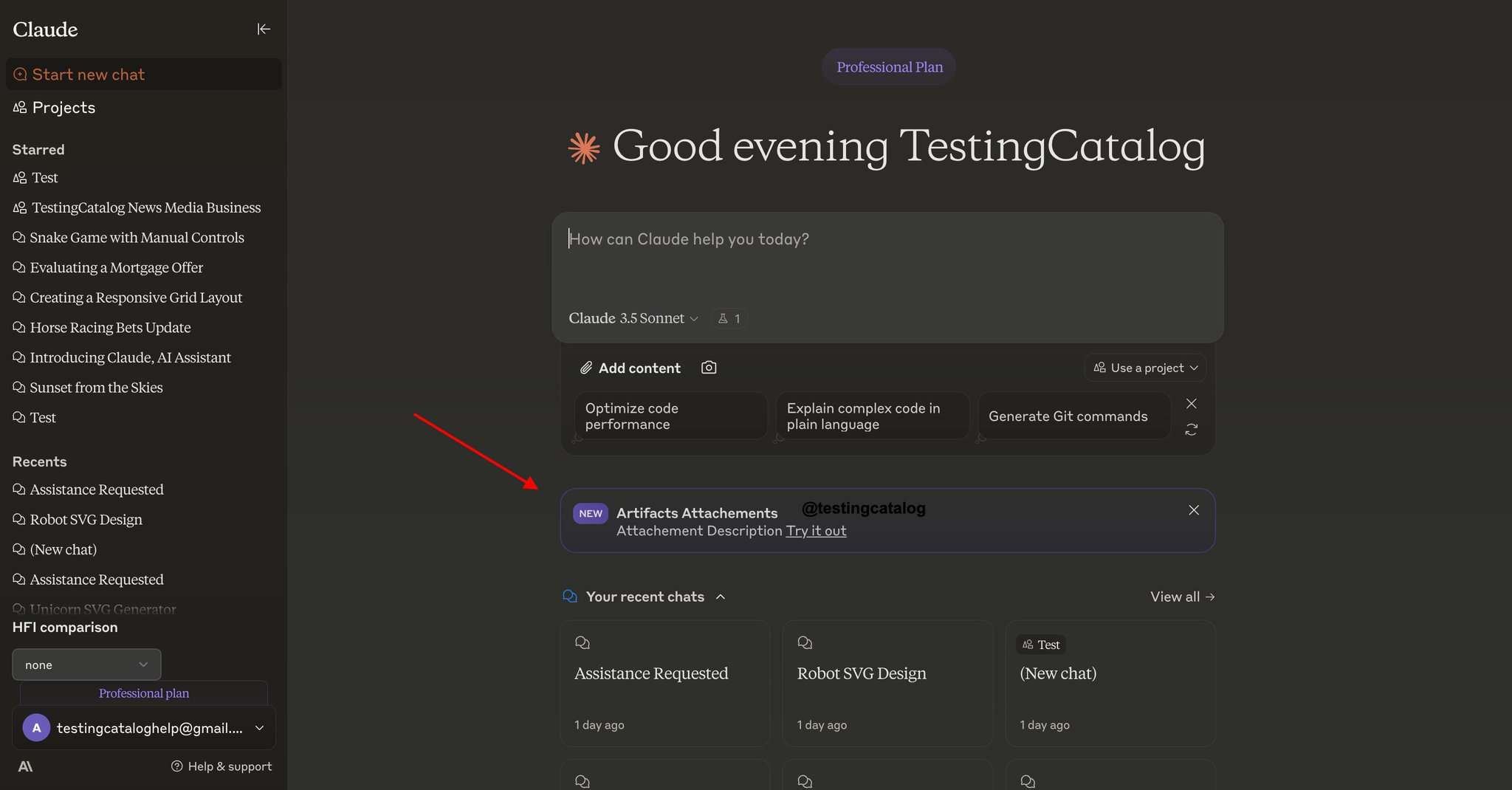
Task: Click the Claude logo text in sidebar
Action: 45,30
